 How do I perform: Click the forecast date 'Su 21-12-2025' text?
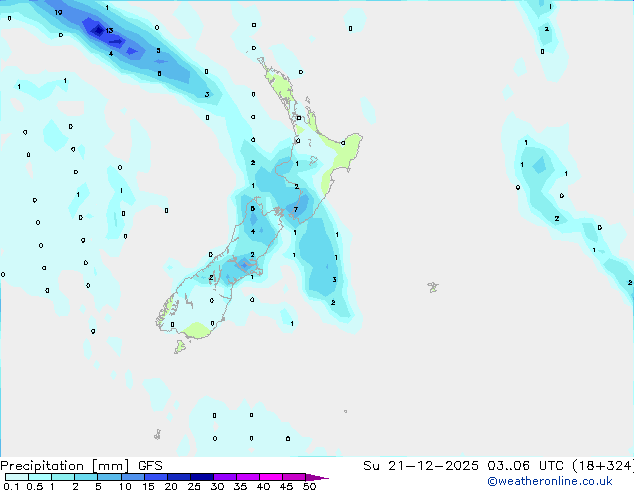click(x=421, y=466)
